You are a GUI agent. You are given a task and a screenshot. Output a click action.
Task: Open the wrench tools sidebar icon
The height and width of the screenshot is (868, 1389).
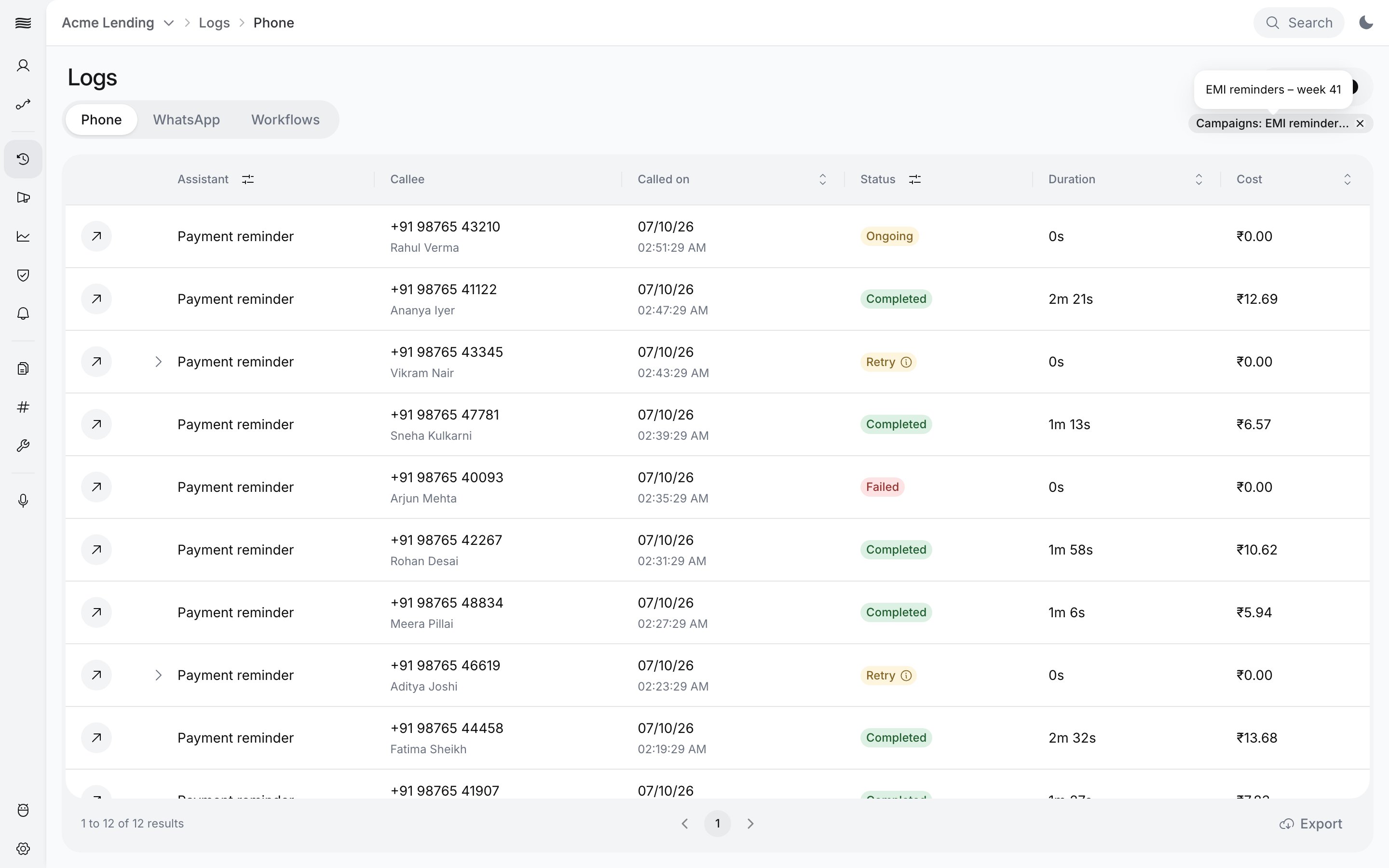(23, 446)
